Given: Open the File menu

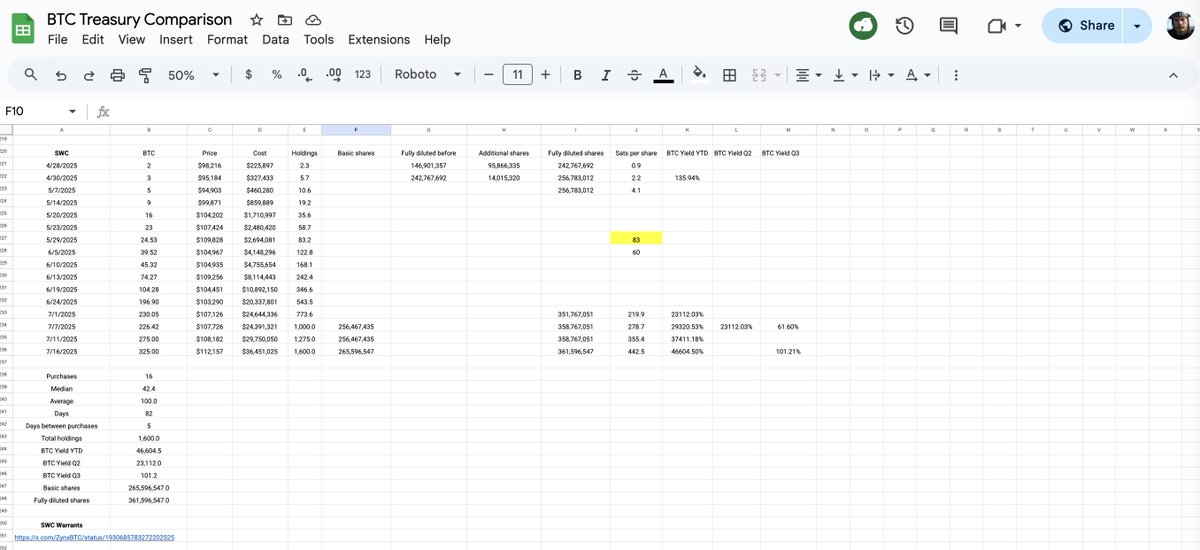Looking at the screenshot, I should (x=57, y=39).
